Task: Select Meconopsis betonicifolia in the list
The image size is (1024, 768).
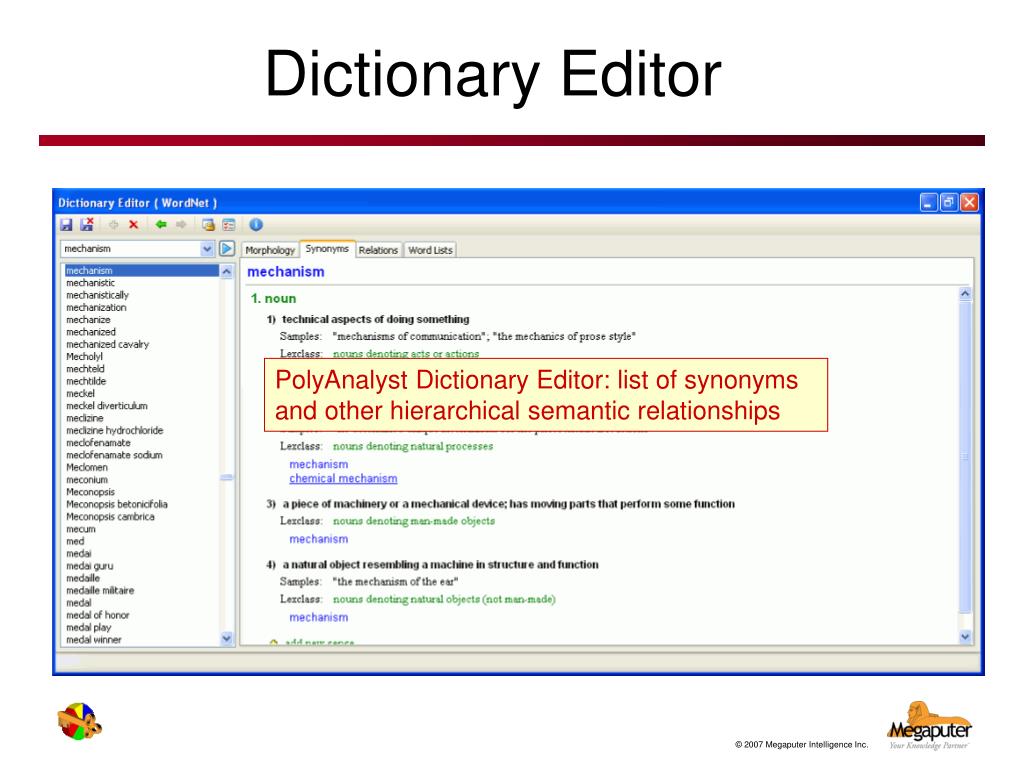Action: tap(116, 504)
